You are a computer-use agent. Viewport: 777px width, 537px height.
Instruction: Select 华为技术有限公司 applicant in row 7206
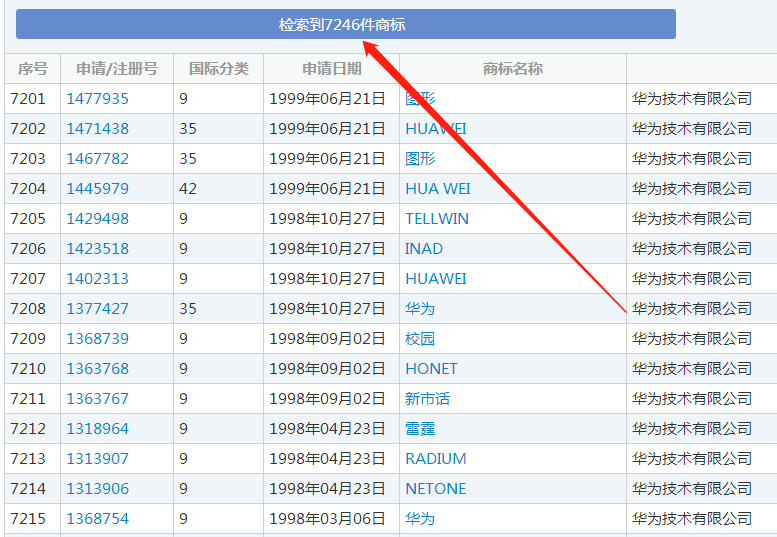tap(692, 249)
